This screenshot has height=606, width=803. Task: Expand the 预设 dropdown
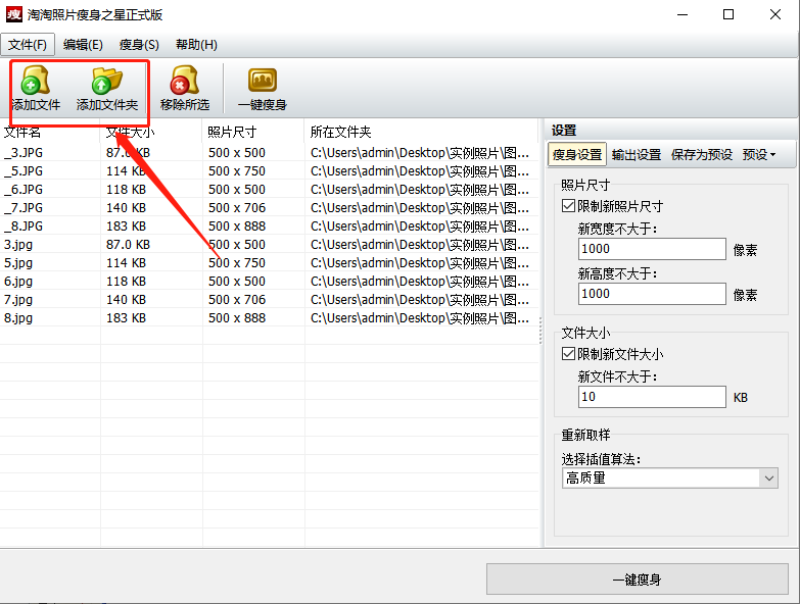click(x=759, y=154)
